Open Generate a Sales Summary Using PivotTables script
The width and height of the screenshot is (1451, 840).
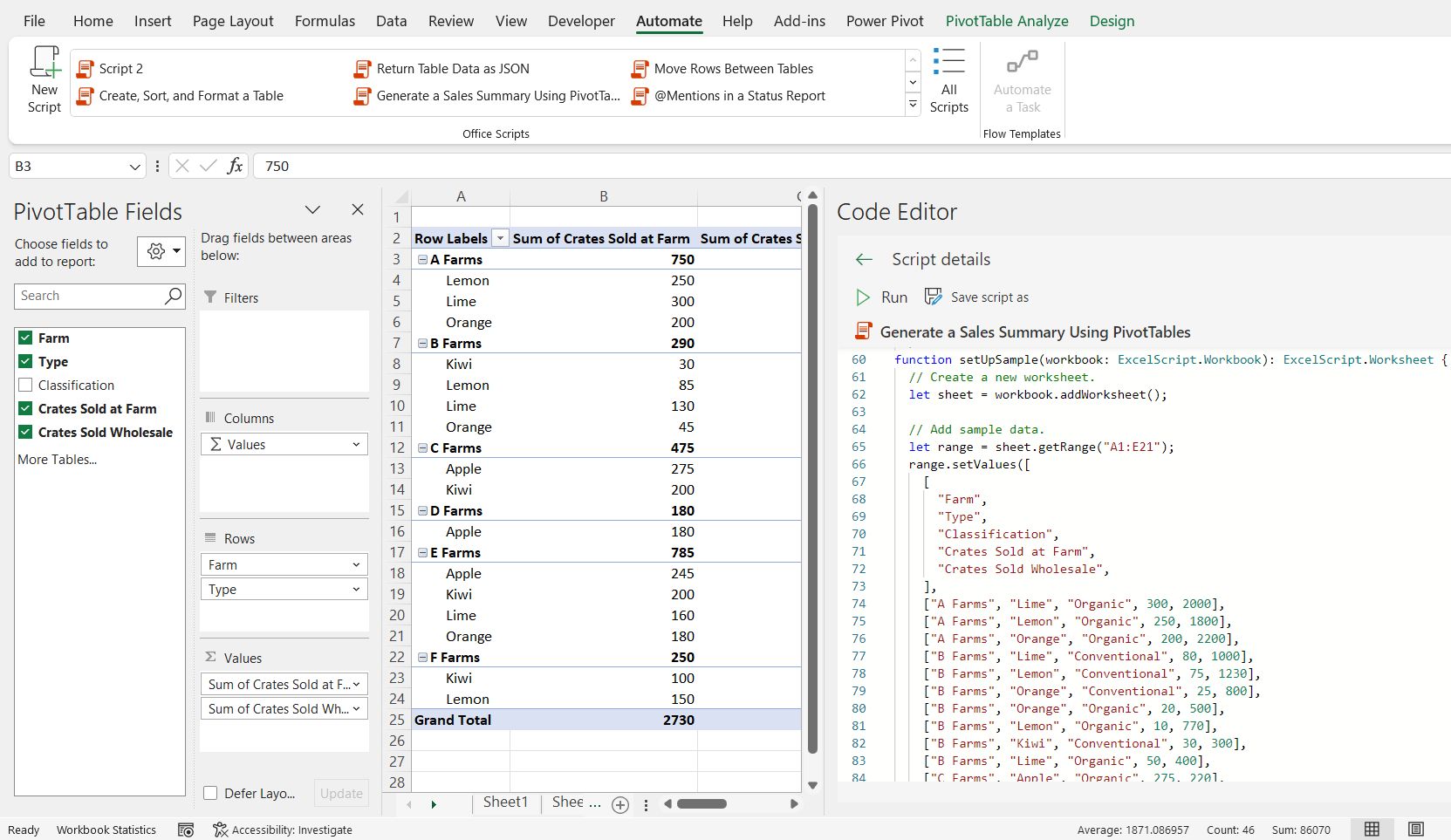coord(488,96)
